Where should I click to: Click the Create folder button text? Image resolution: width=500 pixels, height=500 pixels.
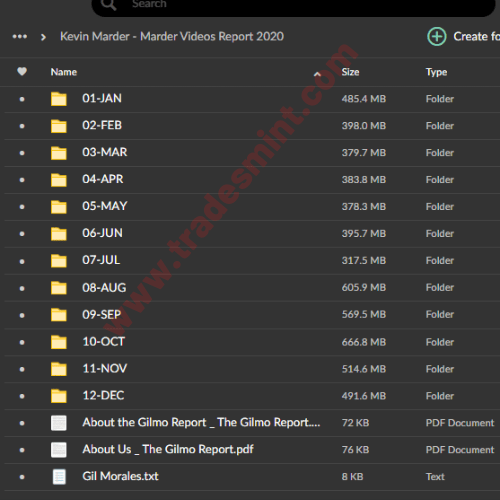coord(476,36)
